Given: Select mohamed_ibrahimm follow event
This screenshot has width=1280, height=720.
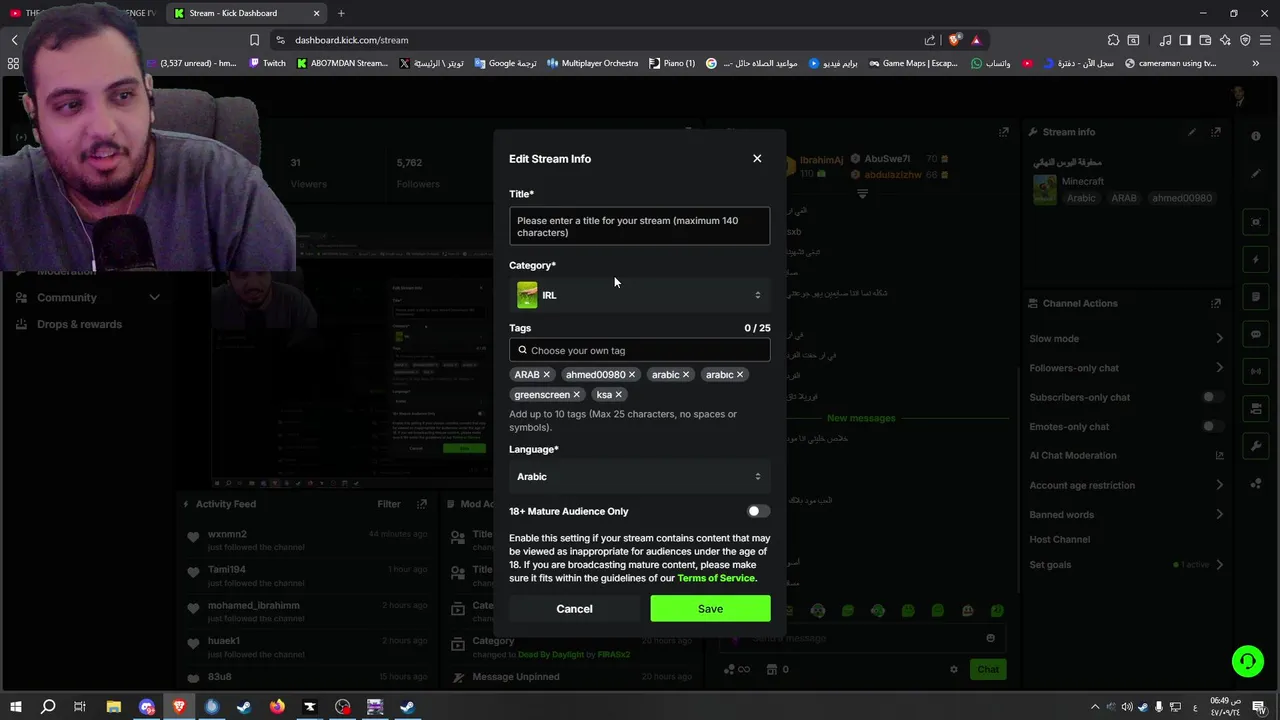Looking at the screenshot, I should (x=308, y=611).
